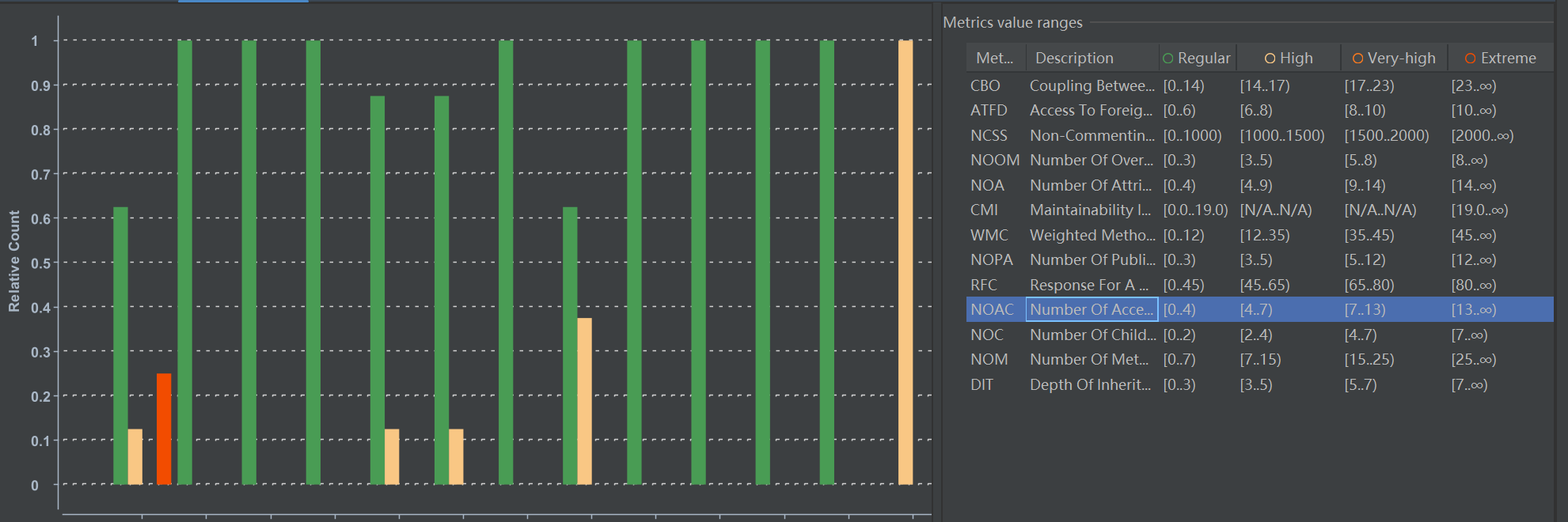The height and width of the screenshot is (522, 1568).
Task: Select the RFC metric cell
Action: pos(996,285)
